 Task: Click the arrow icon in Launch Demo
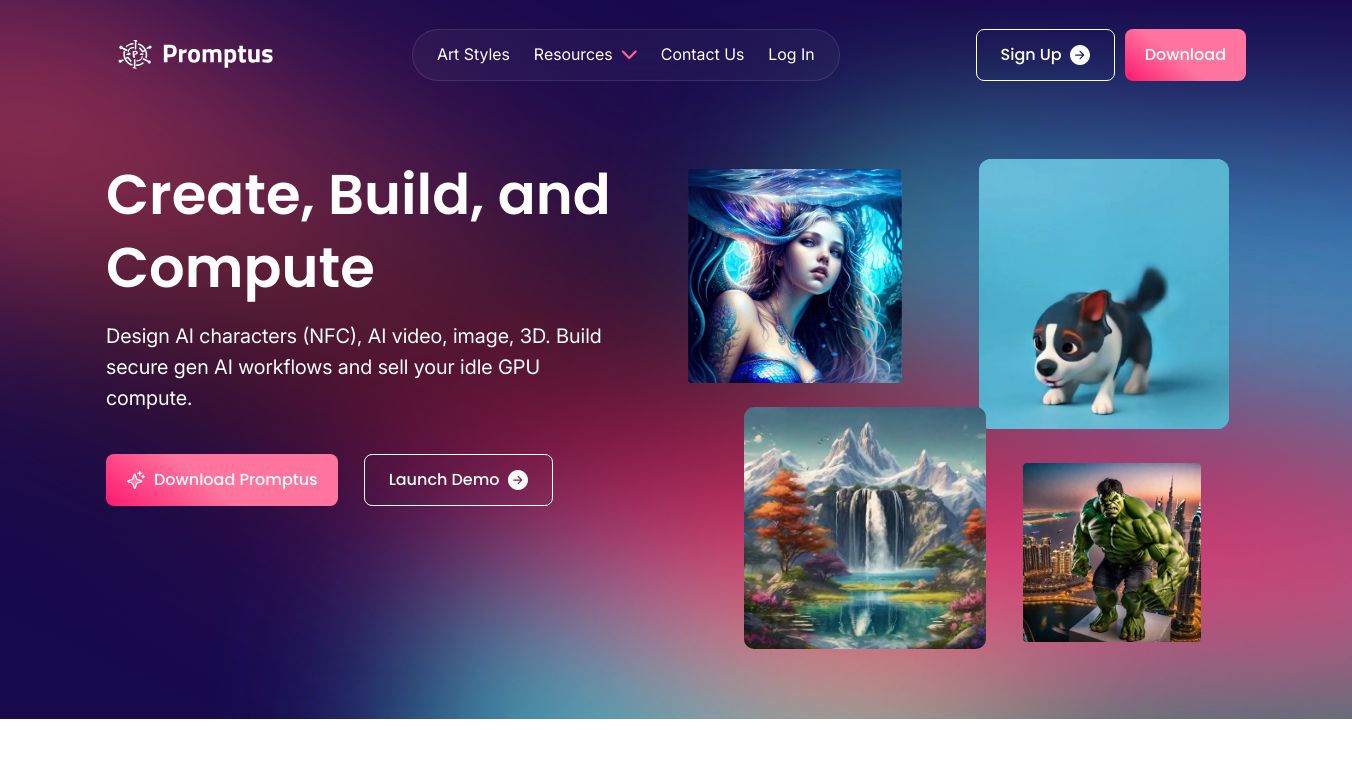coord(518,480)
